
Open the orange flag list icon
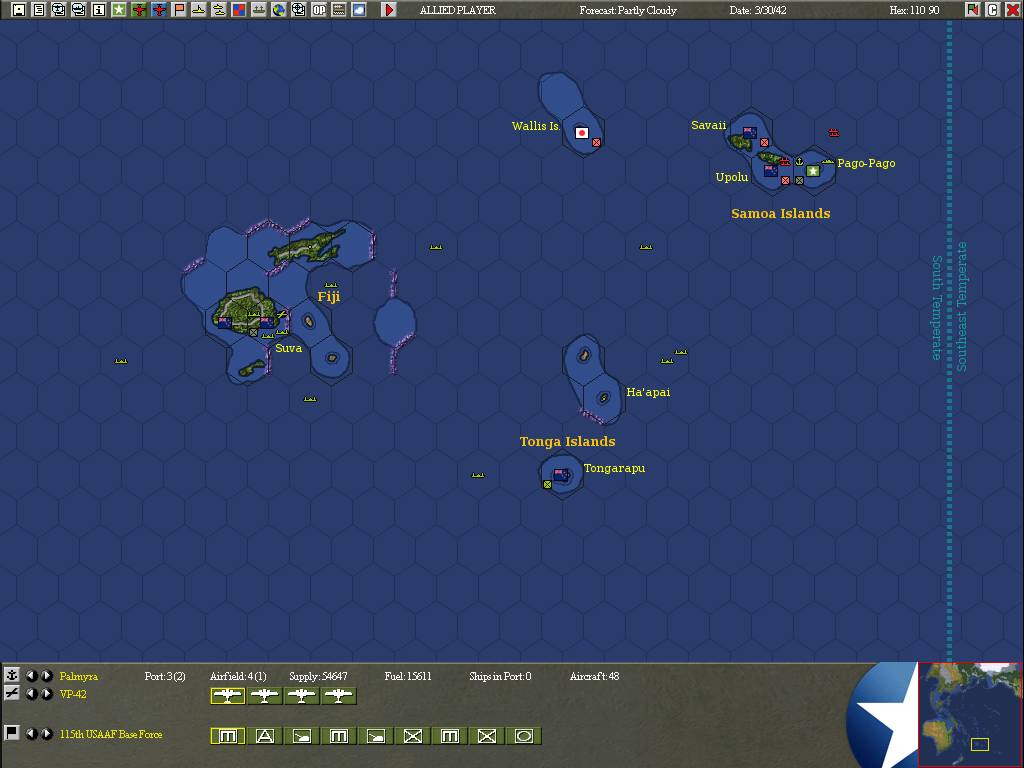178,10
